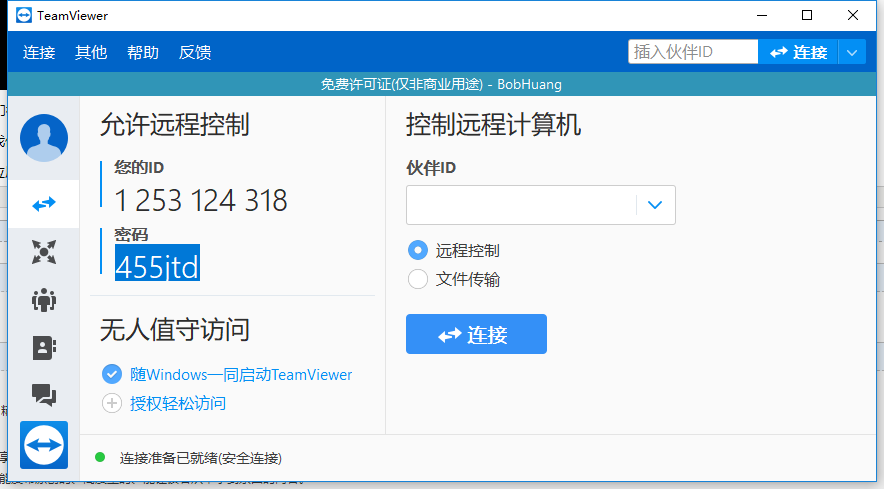Click the 随Windows一同启动TeamViewer link text
The width and height of the screenshot is (884, 489).
pyautogui.click(x=241, y=375)
